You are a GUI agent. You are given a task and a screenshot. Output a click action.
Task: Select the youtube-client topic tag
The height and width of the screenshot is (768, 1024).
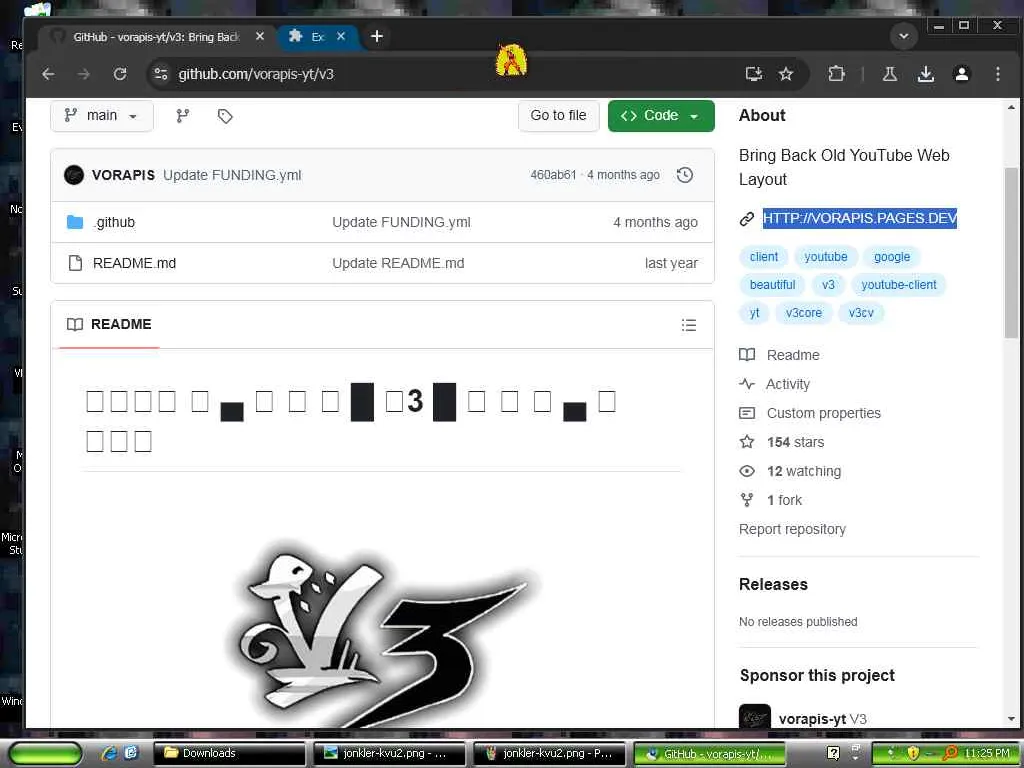[x=899, y=285]
